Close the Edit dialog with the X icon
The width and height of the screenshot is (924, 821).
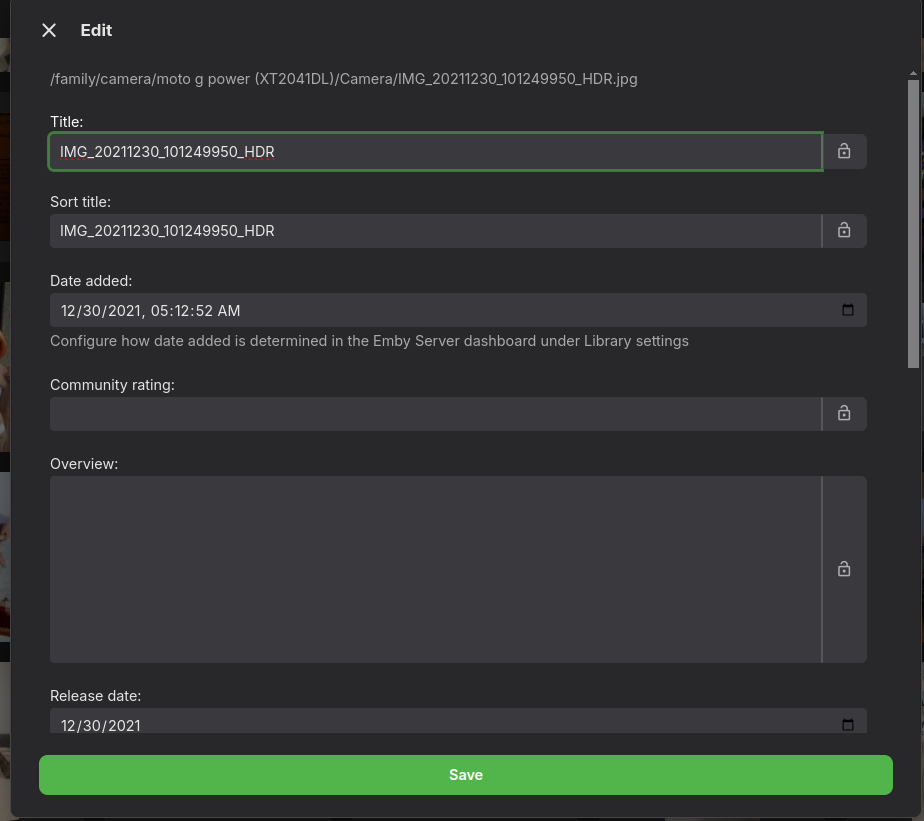click(x=49, y=31)
